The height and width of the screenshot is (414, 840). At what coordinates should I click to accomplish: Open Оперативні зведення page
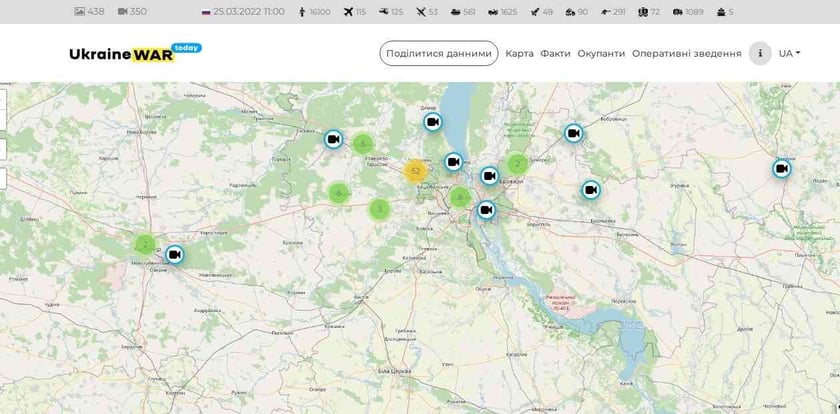686,54
